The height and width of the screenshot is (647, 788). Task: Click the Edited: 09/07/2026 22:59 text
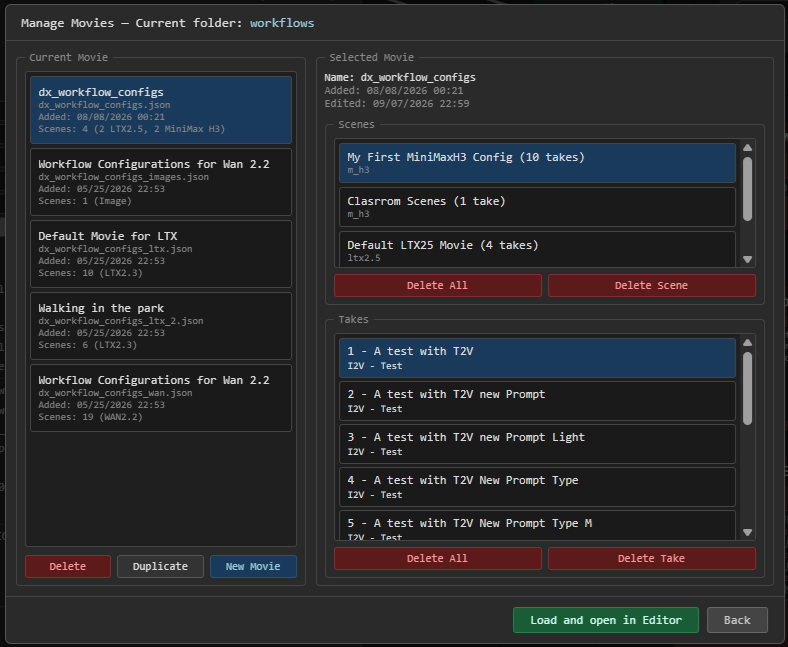click(x=397, y=104)
